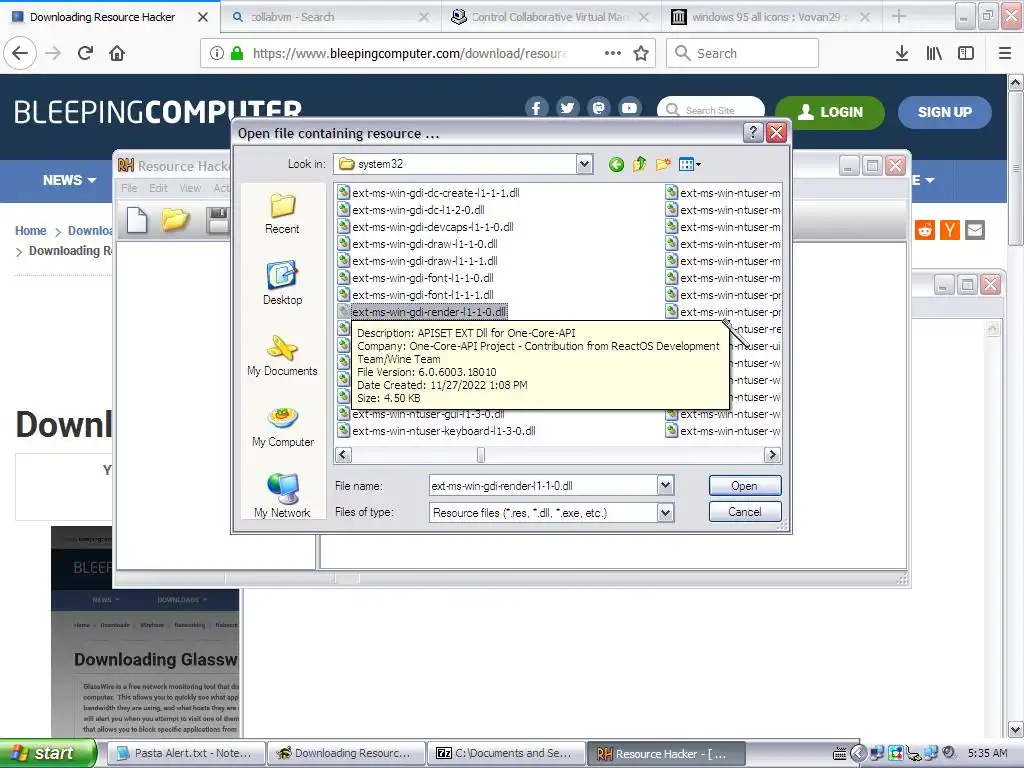This screenshot has width=1024, height=768.
Task: Open BleepingComputer YouTube icon
Action: (630, 108)
